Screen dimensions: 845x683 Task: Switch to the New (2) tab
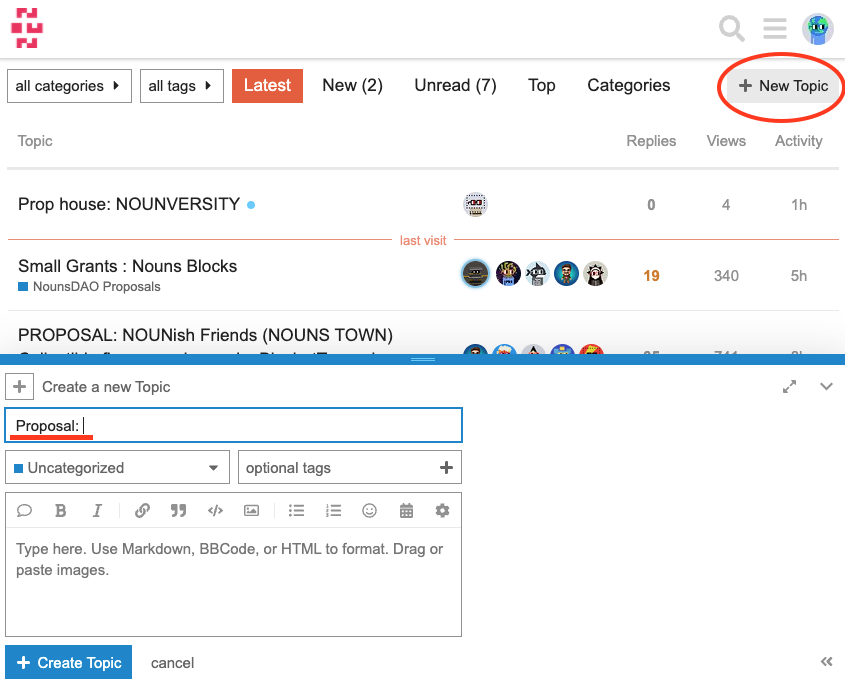352,85
